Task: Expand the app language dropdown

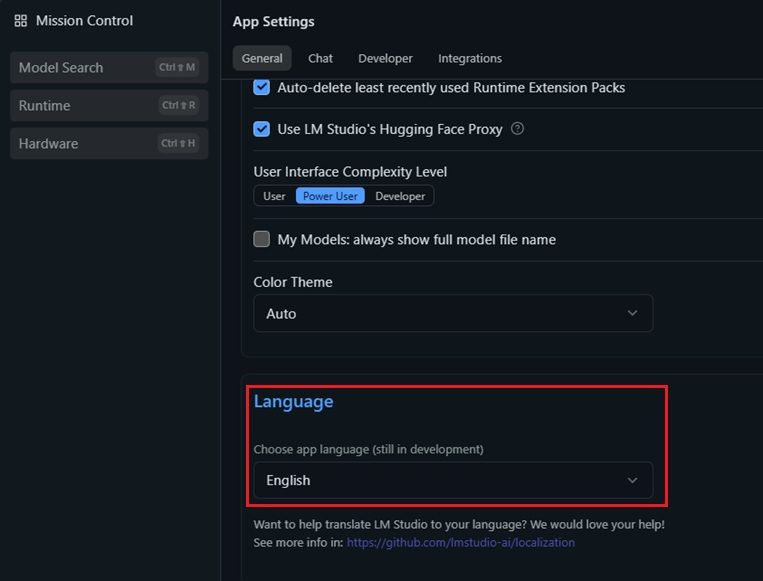Action: click(x=452, y=480)
